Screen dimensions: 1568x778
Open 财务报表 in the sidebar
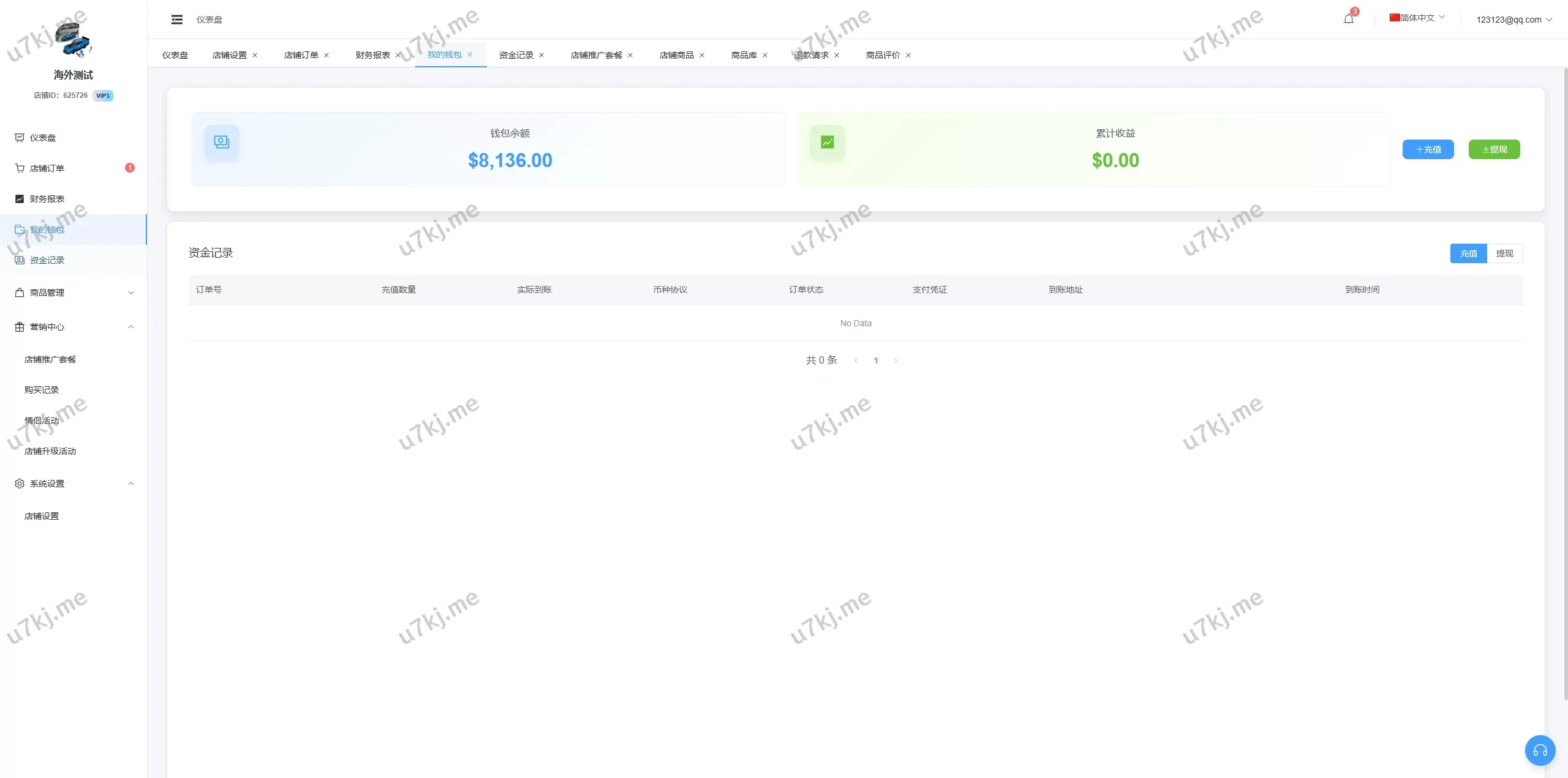(x=47, y=199)
